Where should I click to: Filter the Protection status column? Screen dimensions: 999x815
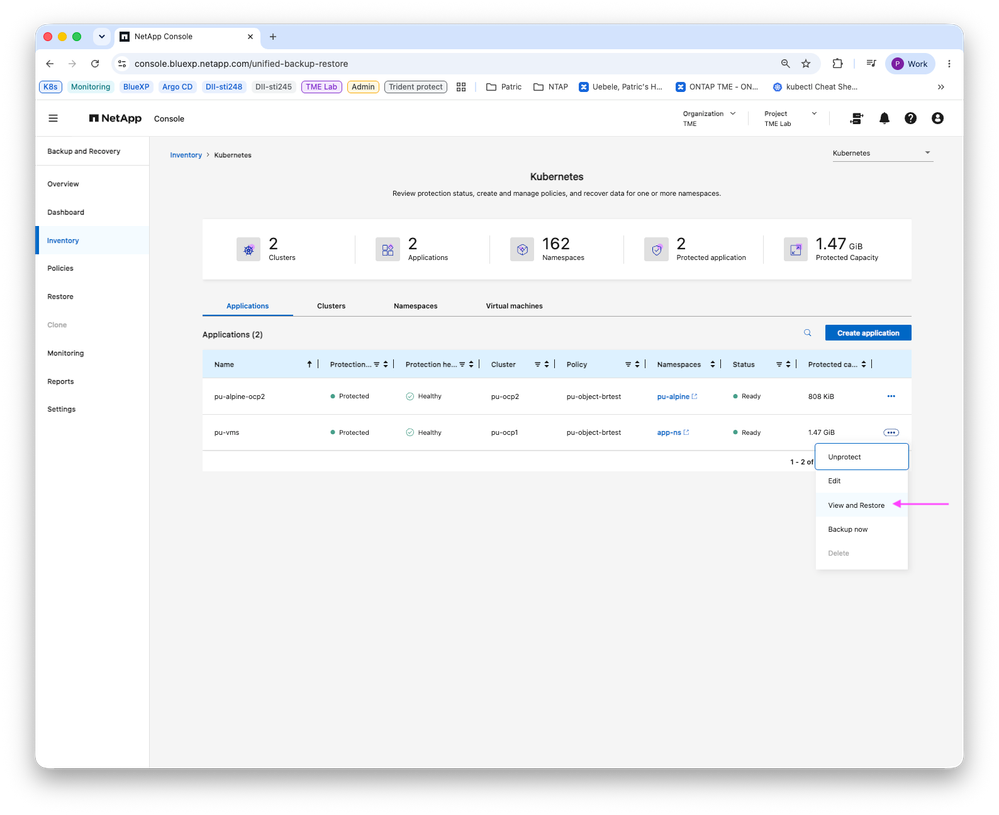tap(376, 364)
